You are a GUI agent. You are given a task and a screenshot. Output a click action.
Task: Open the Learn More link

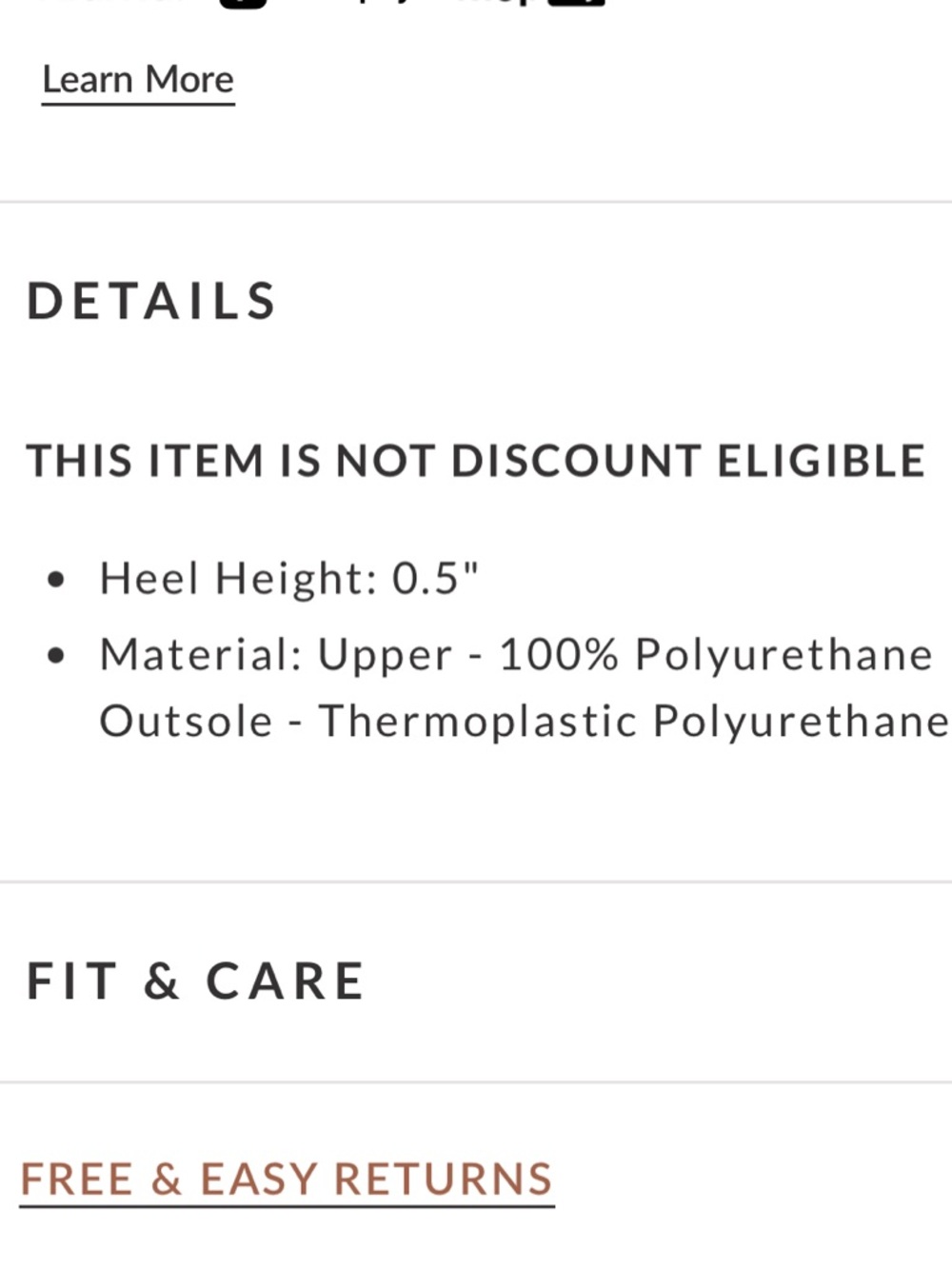point(138,80)
